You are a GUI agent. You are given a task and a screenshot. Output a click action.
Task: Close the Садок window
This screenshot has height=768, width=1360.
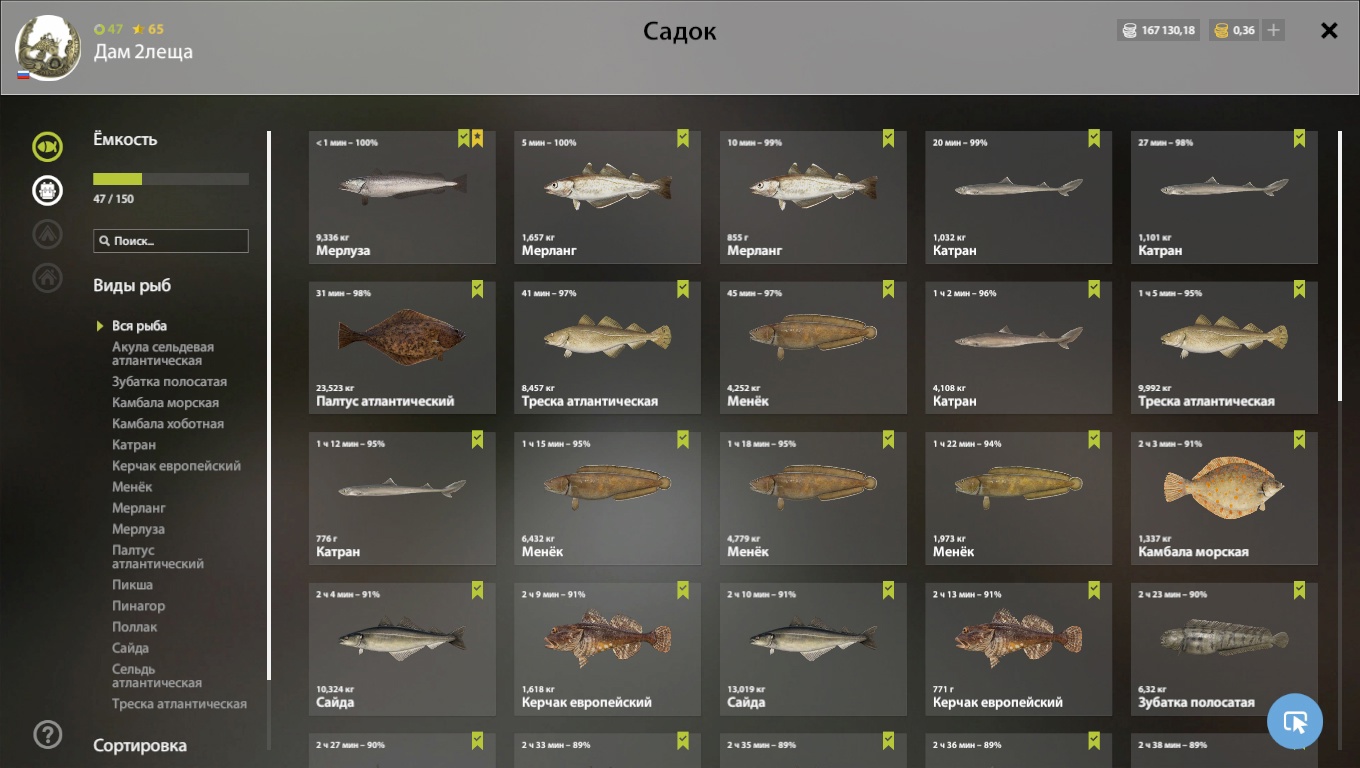1329,30
